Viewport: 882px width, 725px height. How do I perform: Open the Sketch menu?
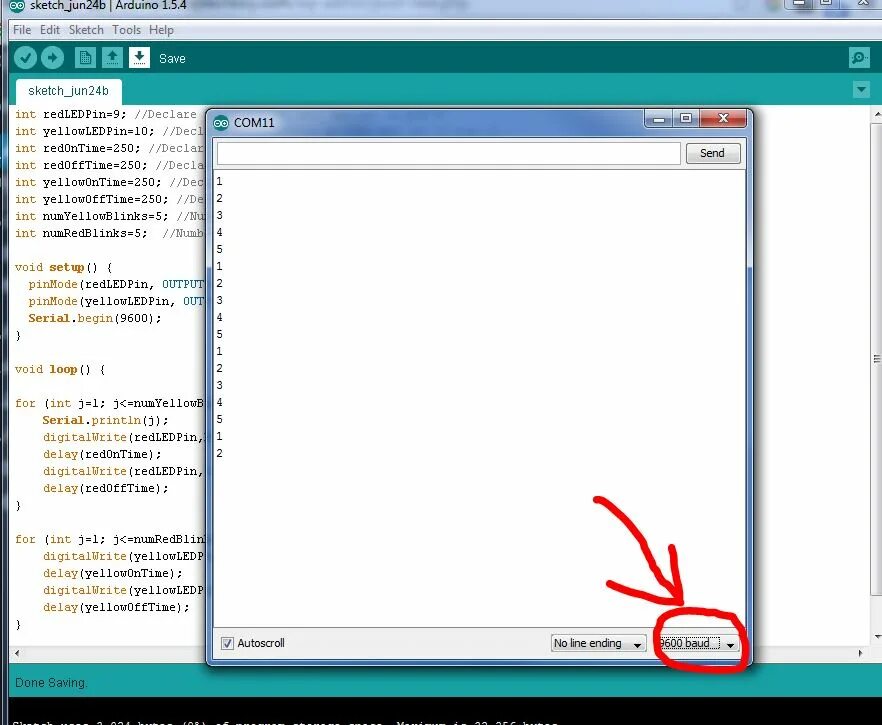86,30
